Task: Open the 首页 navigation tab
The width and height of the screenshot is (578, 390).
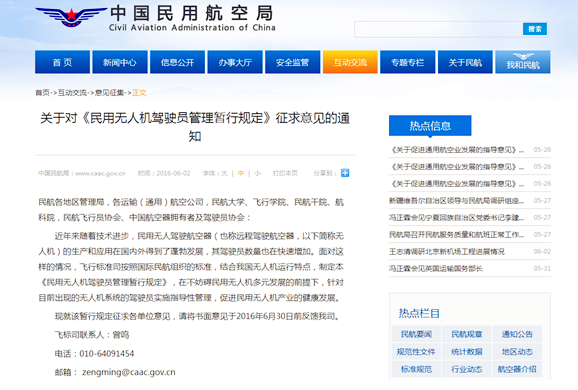Action: pyautogui.click(x=62, y=62)
